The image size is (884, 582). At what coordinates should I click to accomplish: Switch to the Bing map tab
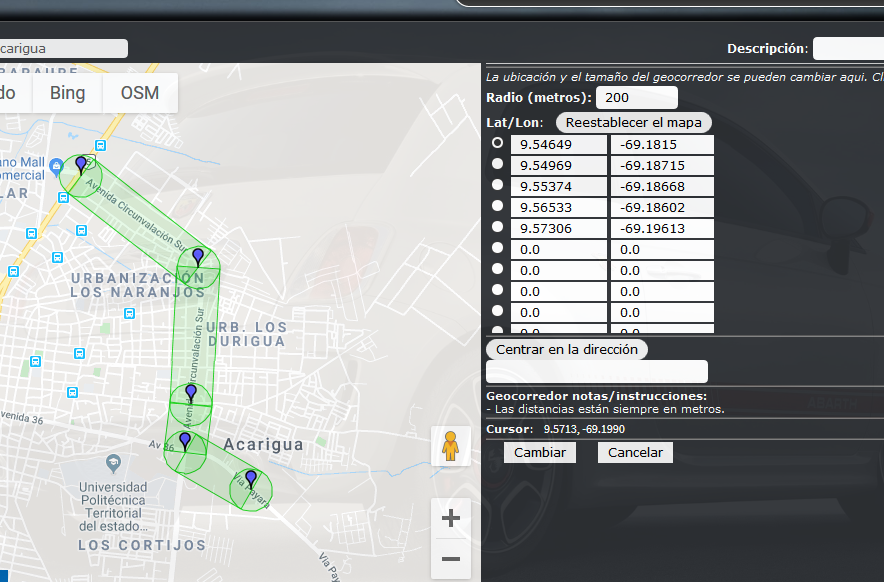pyautogui.click(x=66, y=92)
